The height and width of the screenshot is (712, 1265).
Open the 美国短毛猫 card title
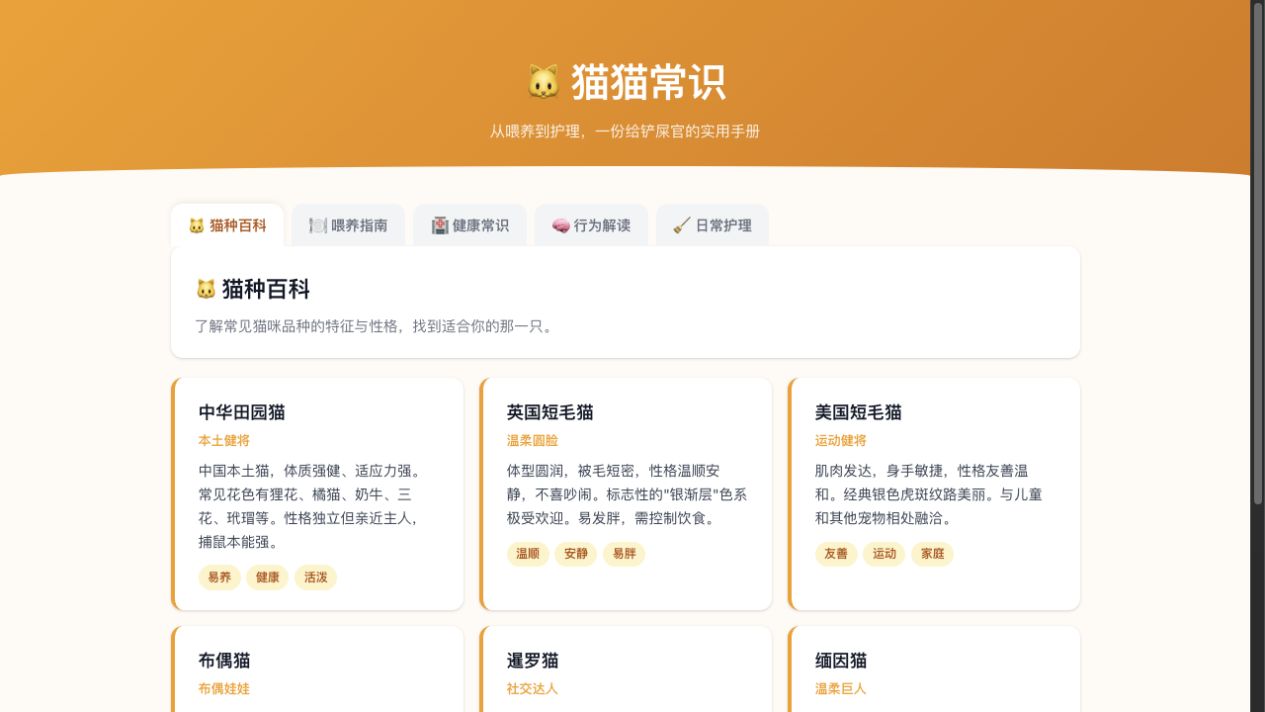click(858, 412)
